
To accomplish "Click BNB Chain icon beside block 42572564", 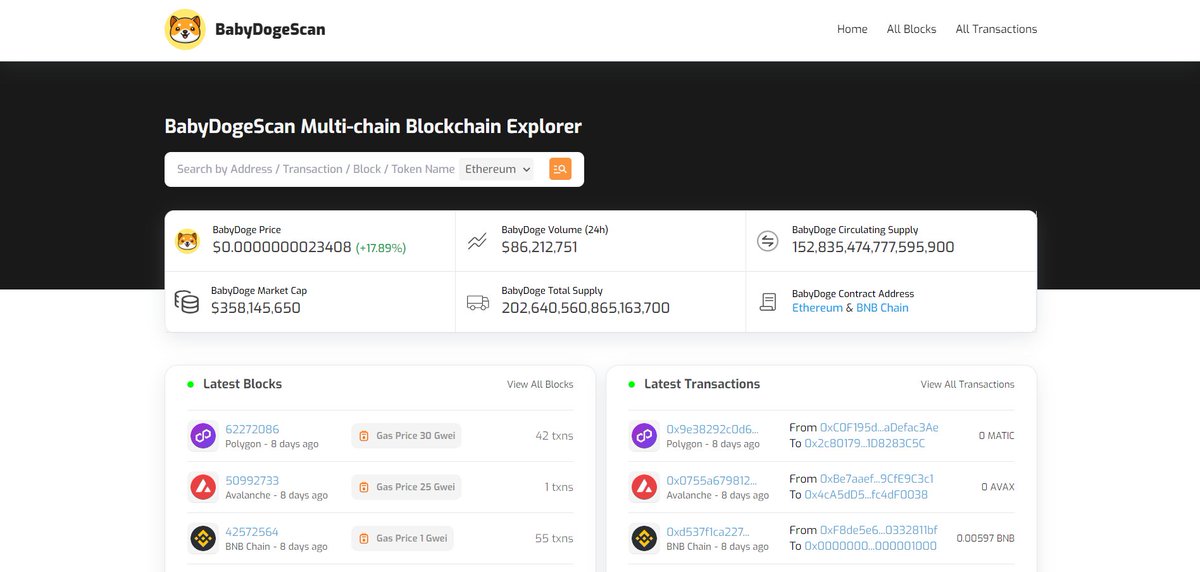I will click(x=203, y=538).
